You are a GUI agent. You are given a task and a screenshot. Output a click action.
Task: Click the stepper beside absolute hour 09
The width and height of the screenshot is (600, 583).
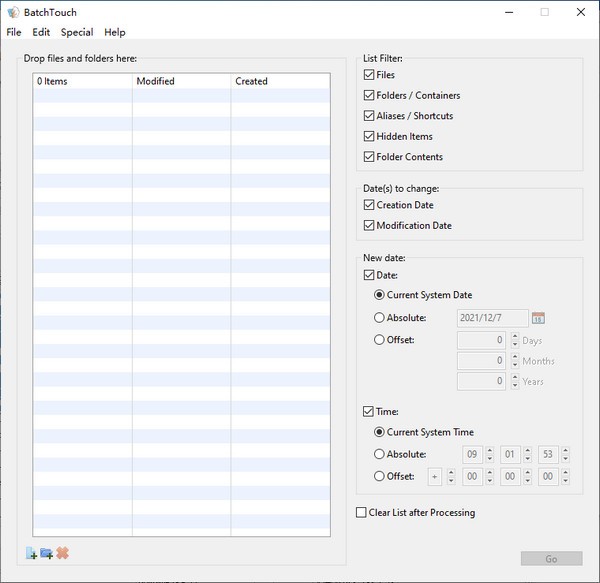[x=490, y=454]
